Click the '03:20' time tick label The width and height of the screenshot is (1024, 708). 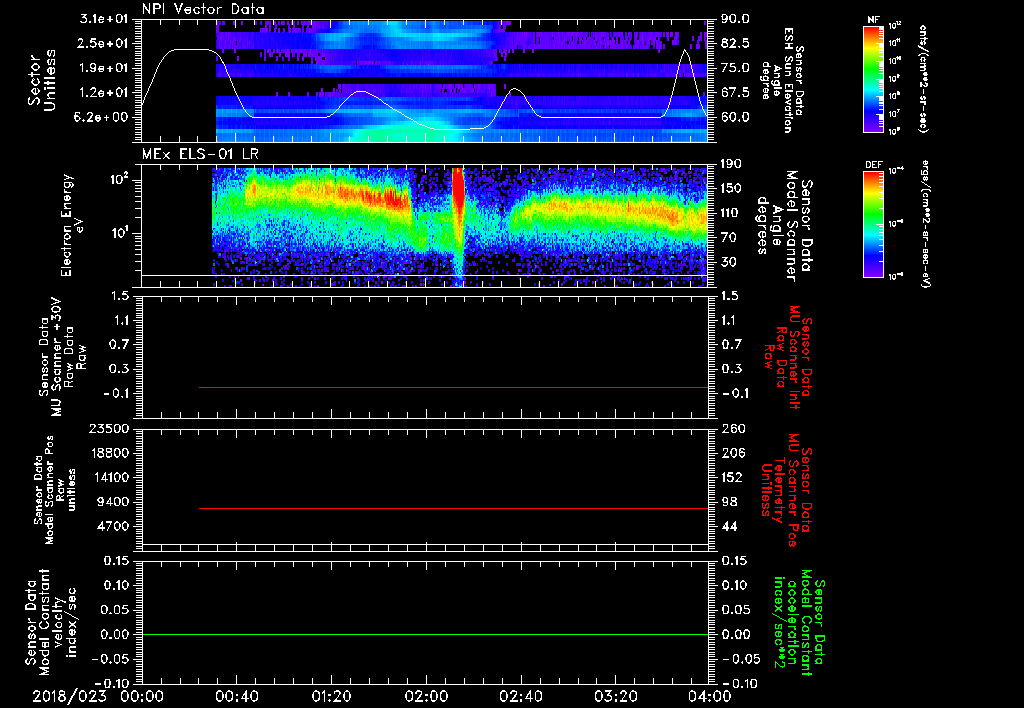(615, 696)
